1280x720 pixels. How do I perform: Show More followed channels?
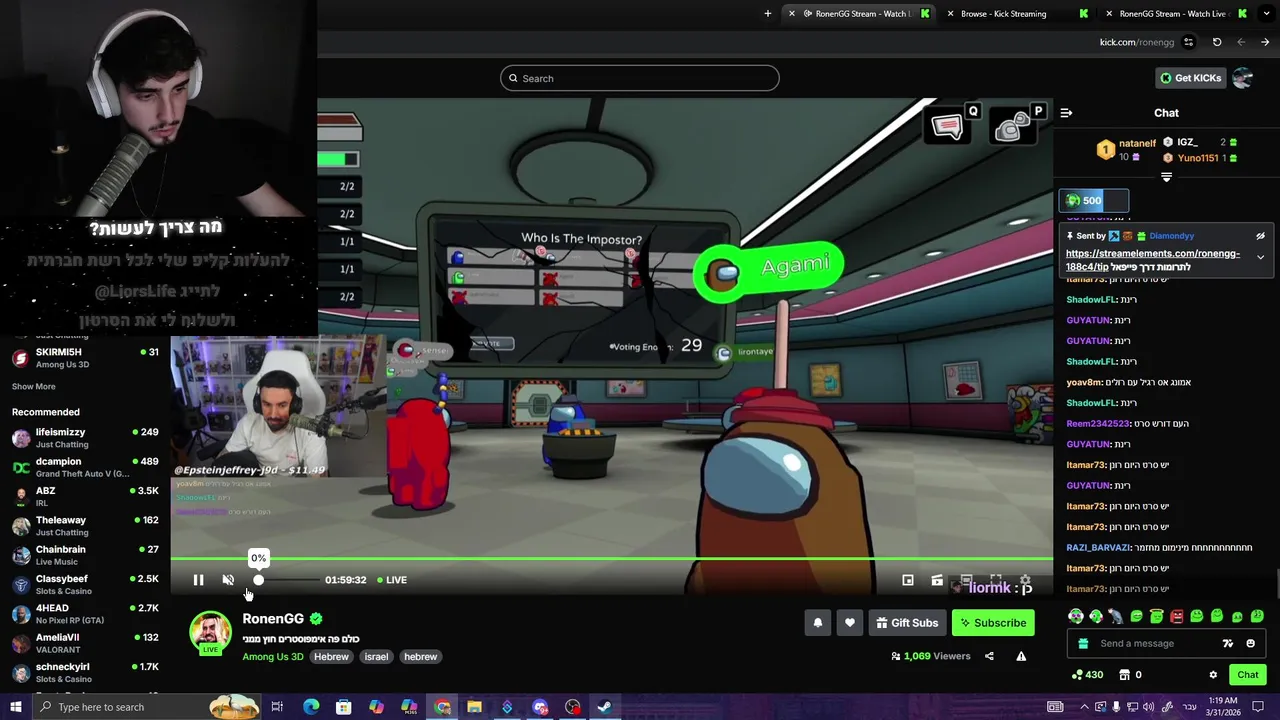pos(34,386)
